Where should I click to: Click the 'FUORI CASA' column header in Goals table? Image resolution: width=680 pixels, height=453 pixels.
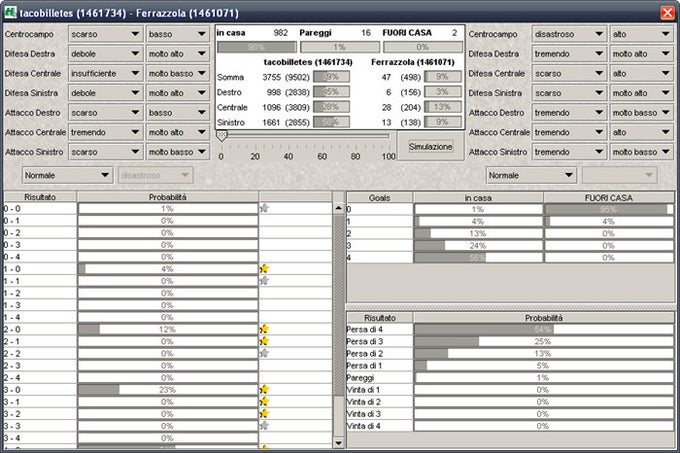(x=608, y=198)
